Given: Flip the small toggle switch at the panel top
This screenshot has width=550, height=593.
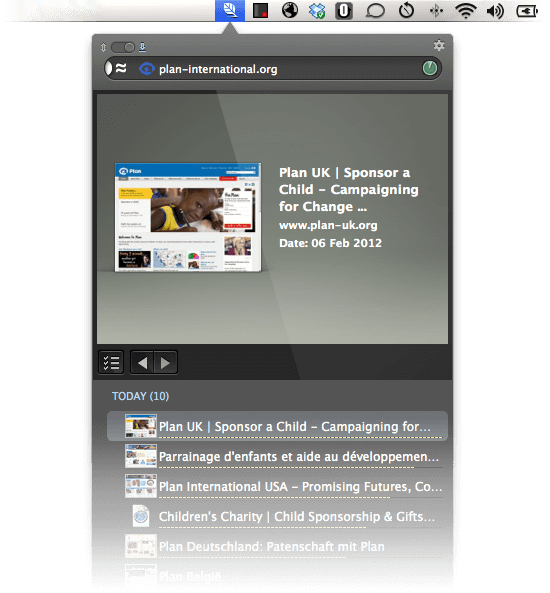Looking at the screenshot, I should [123, 47].
